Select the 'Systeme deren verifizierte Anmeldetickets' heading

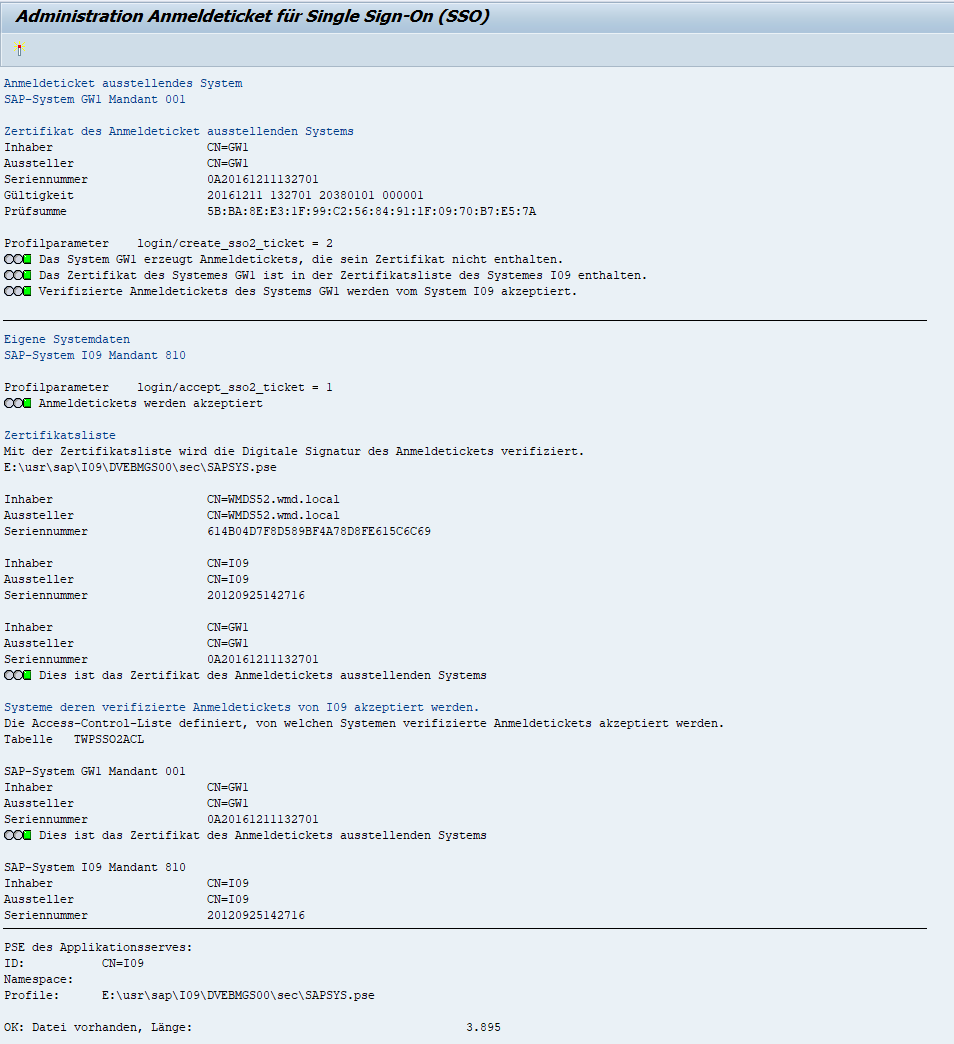coord(241,708)
